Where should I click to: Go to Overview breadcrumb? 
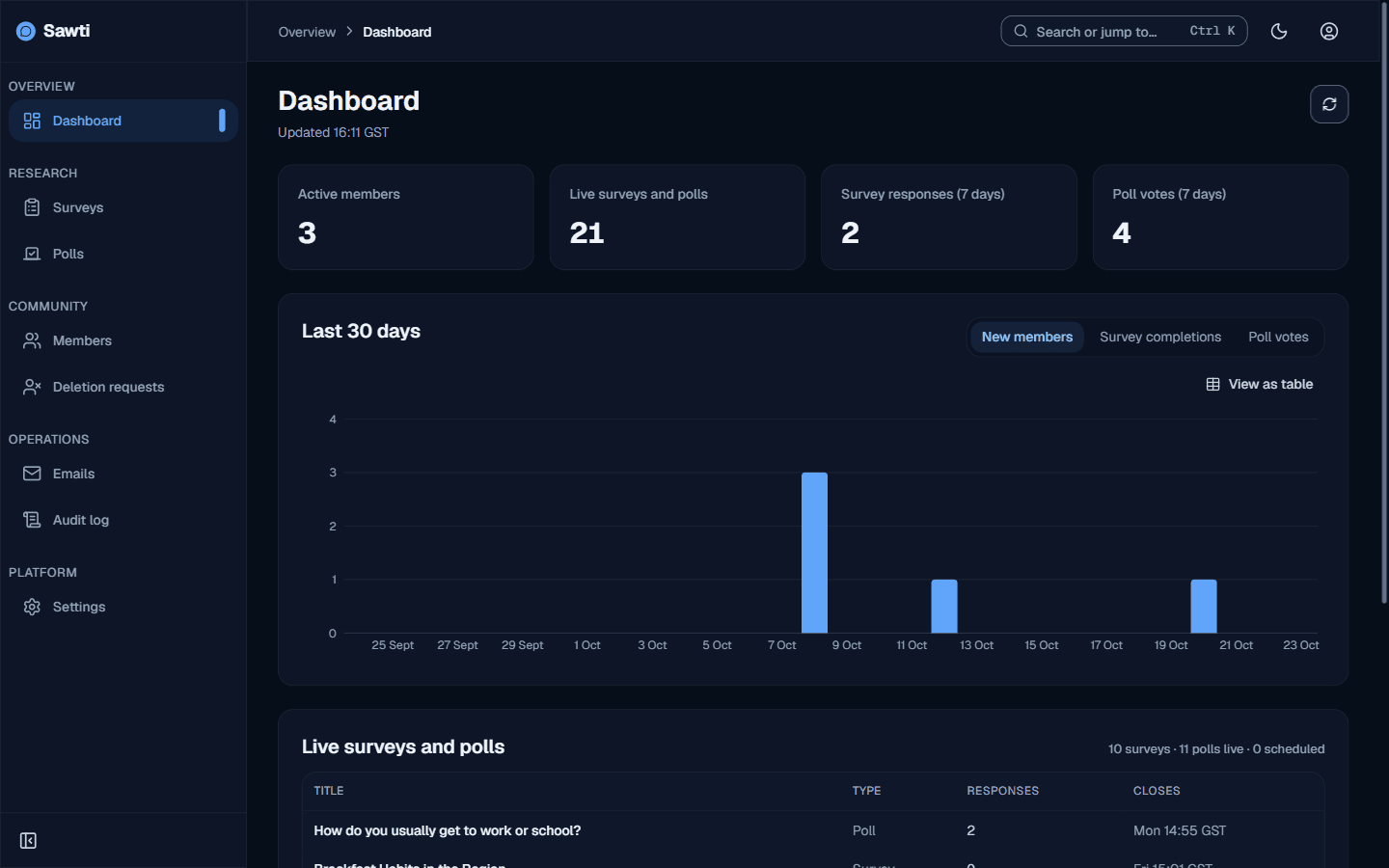tap(307, 32)
